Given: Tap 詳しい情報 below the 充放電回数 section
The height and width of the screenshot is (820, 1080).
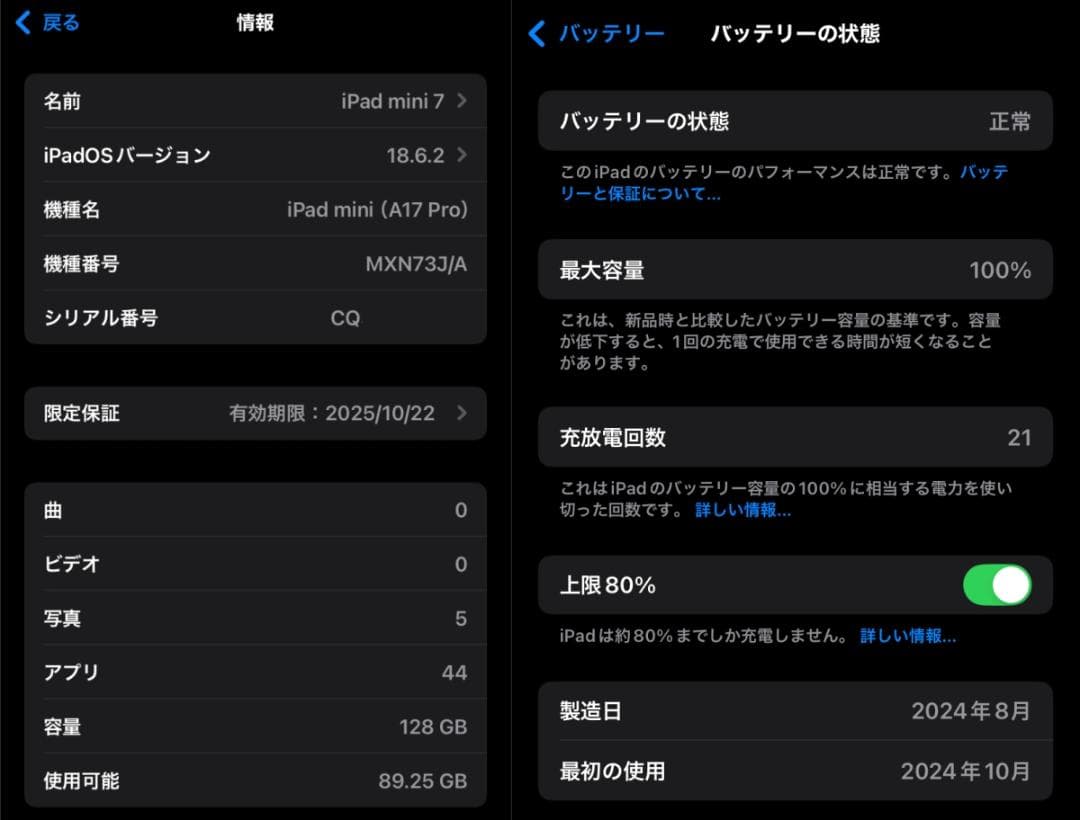Looking at the screenshot, I should (742, 511).
